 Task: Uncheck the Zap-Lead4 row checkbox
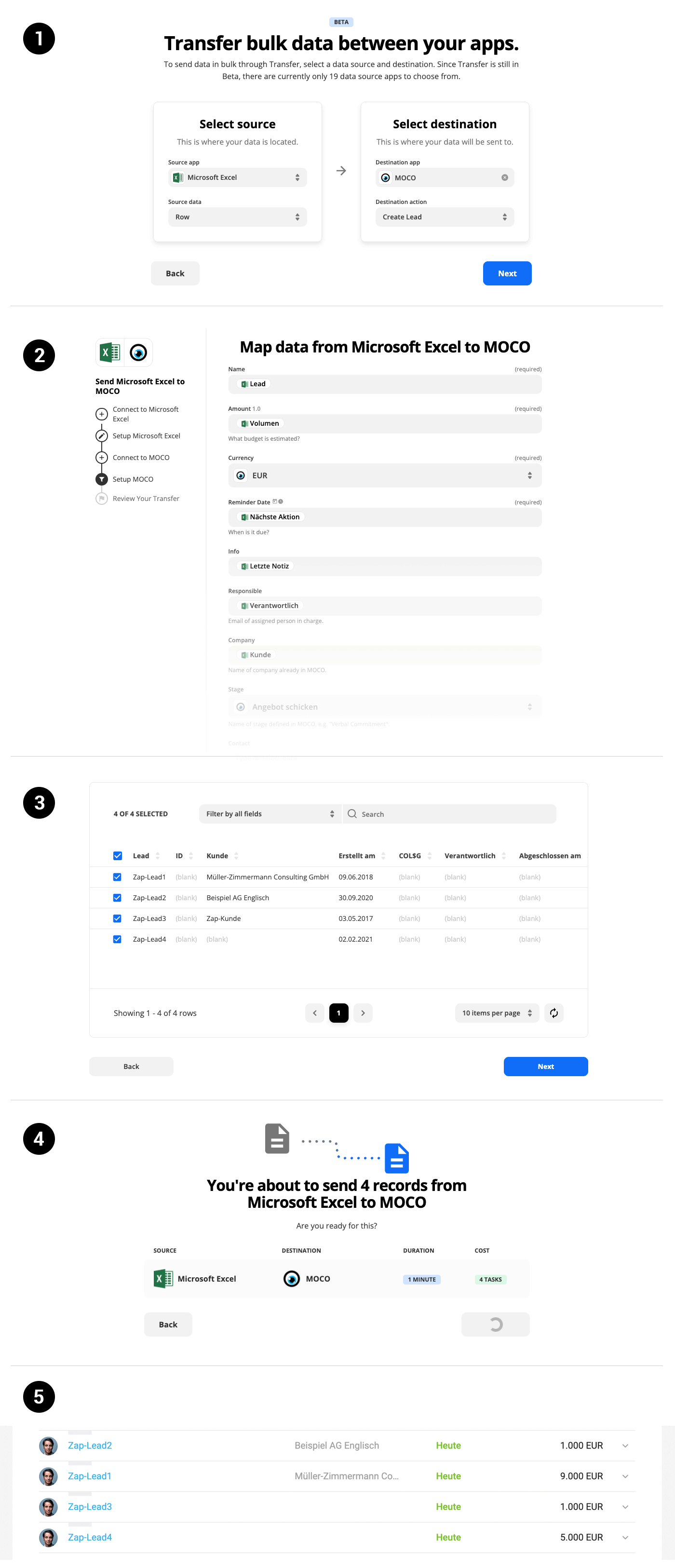coord(118,939)
